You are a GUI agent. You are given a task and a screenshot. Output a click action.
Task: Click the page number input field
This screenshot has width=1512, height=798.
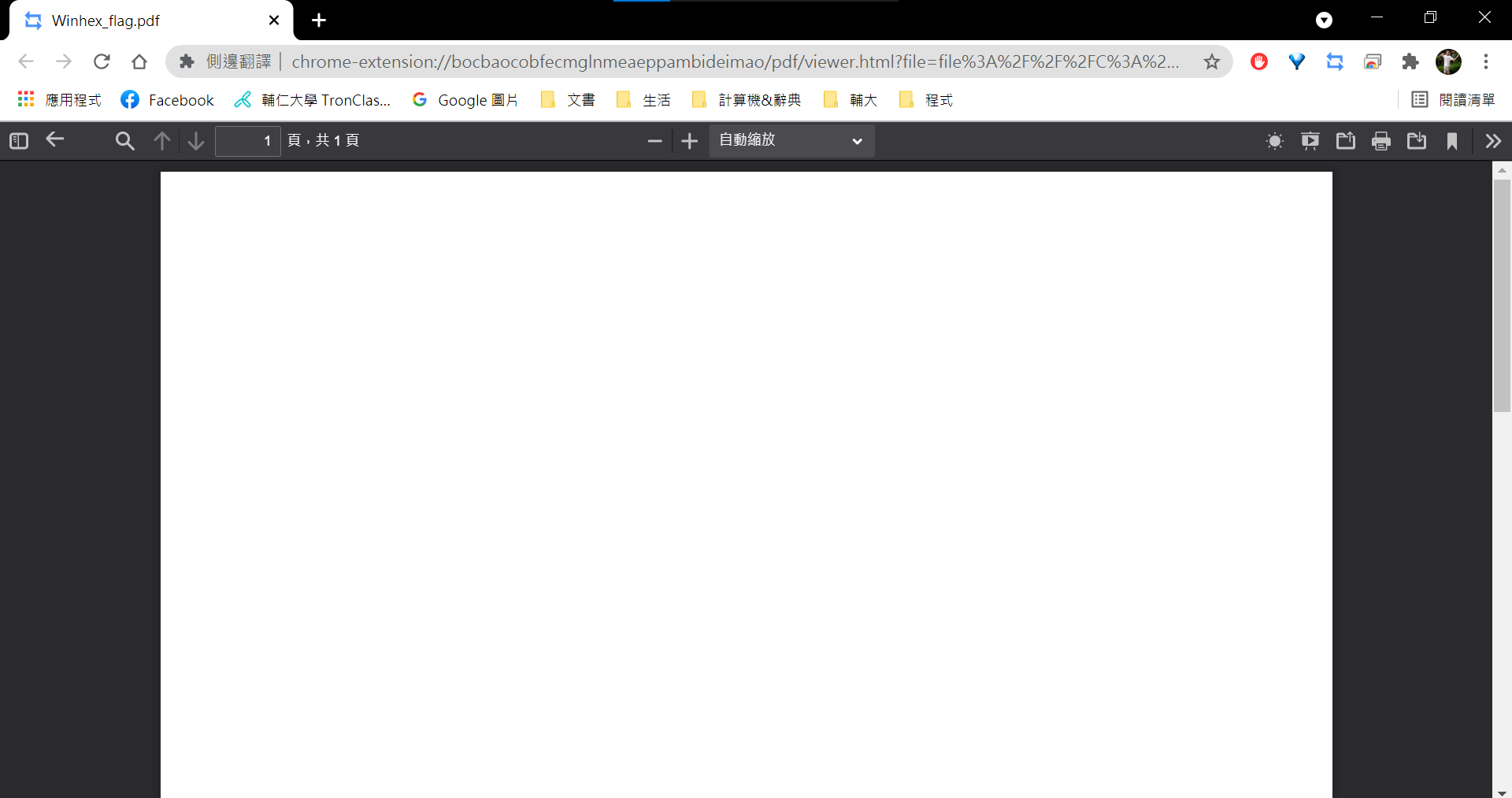(x=247, y=141)
